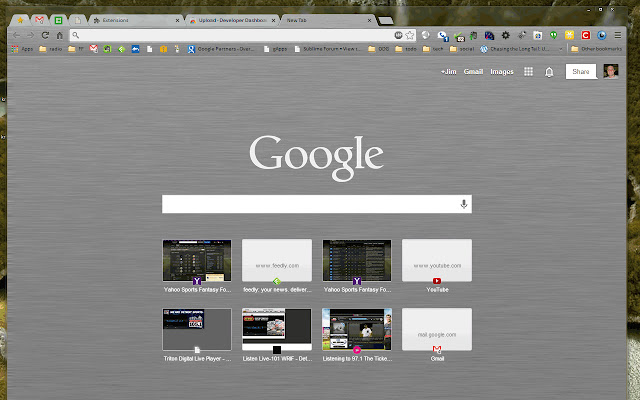Viewport: 640px width, 400px height.
Task: Close the Extensions tab
Action: coord(178,20)
